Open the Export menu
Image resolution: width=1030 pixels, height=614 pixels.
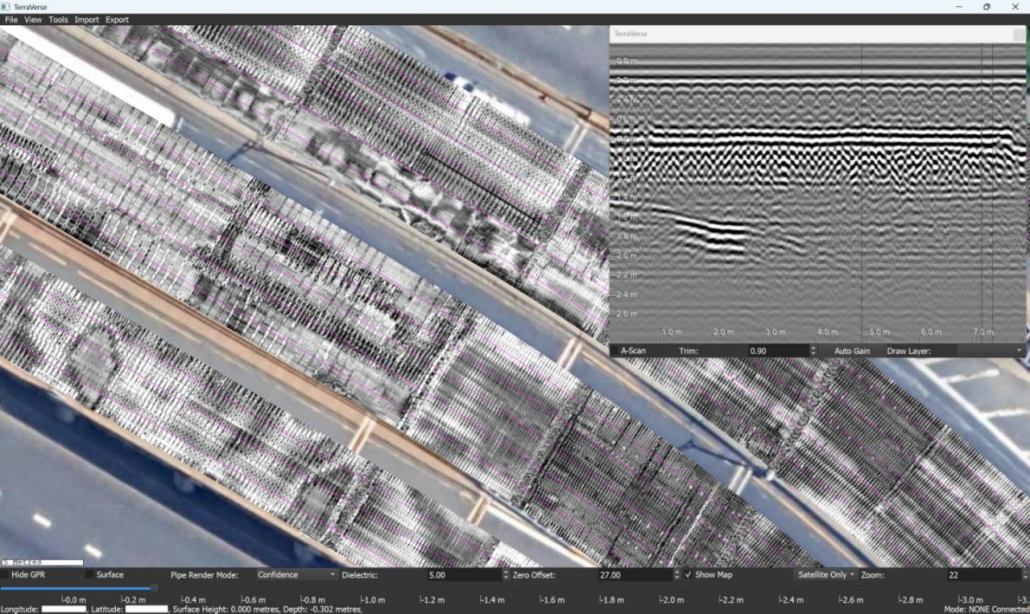[x=117, y=20]
